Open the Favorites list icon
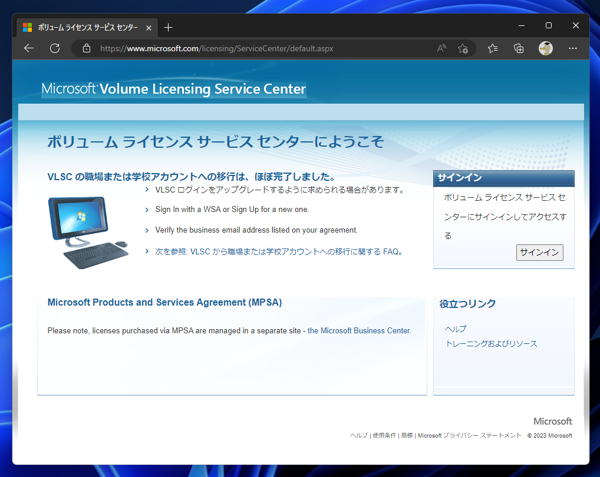Screen dimensions: 600x477 [493, 49]
